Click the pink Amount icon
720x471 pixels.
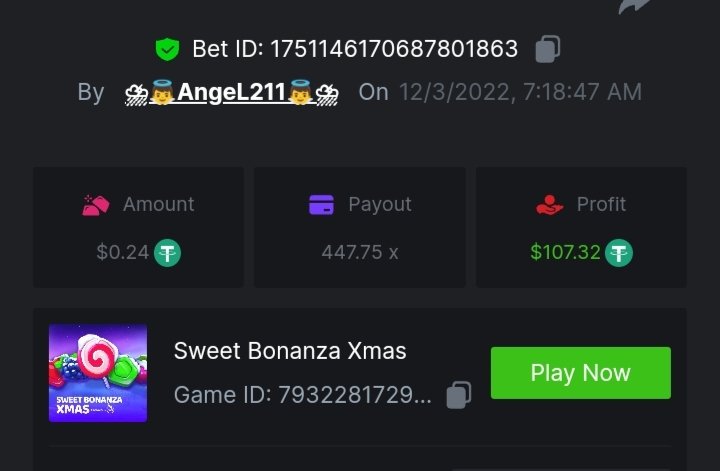tap(96, 205)
